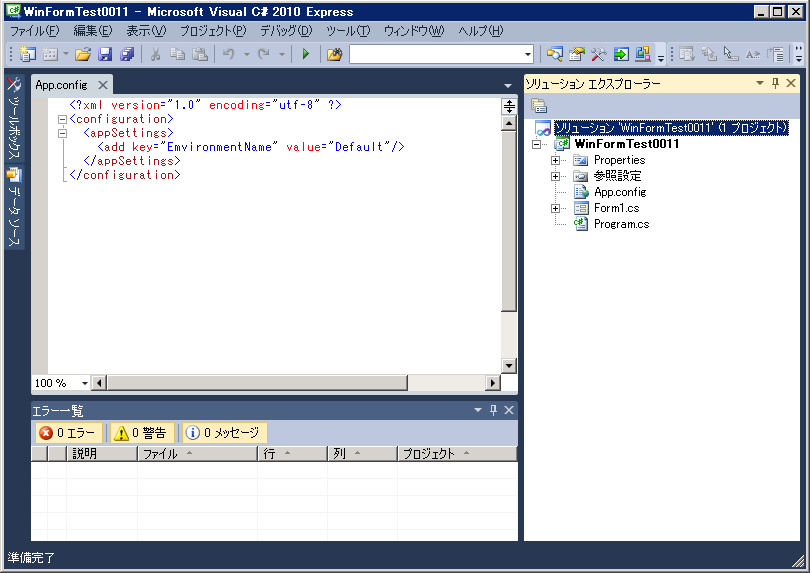The image size is (810, 573).
Task: Expand the Properties tree node
Action: click(x=555, y=161)
